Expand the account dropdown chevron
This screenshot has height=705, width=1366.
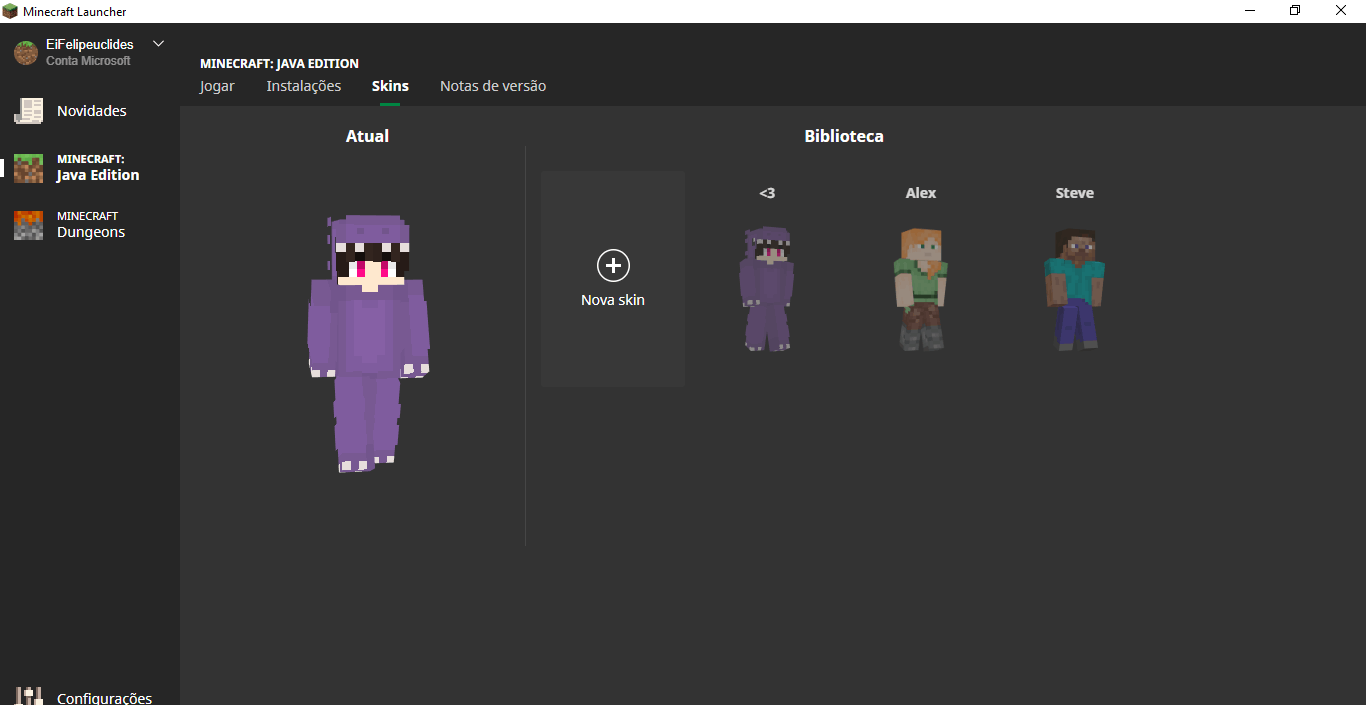coord(158,44)
